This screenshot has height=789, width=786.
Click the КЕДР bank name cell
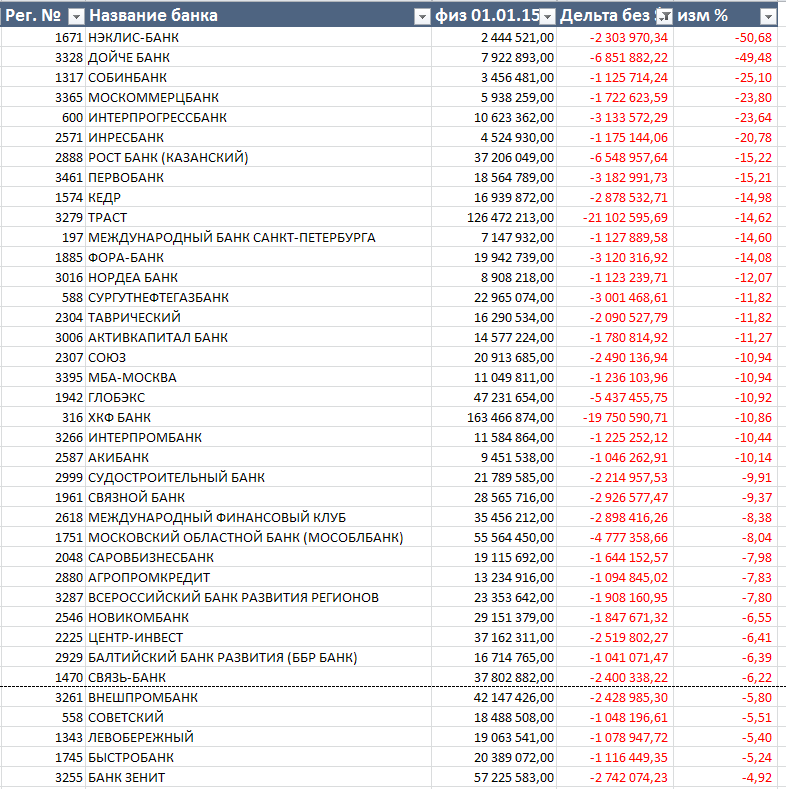[258, 197]
